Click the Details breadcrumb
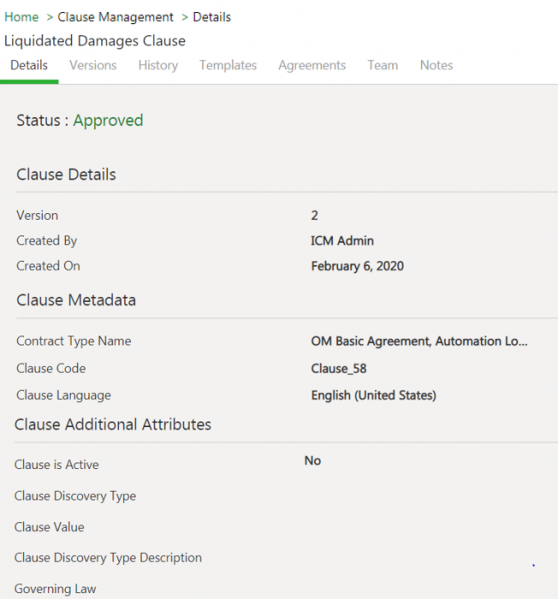558x599 pixels. [212, 17]
